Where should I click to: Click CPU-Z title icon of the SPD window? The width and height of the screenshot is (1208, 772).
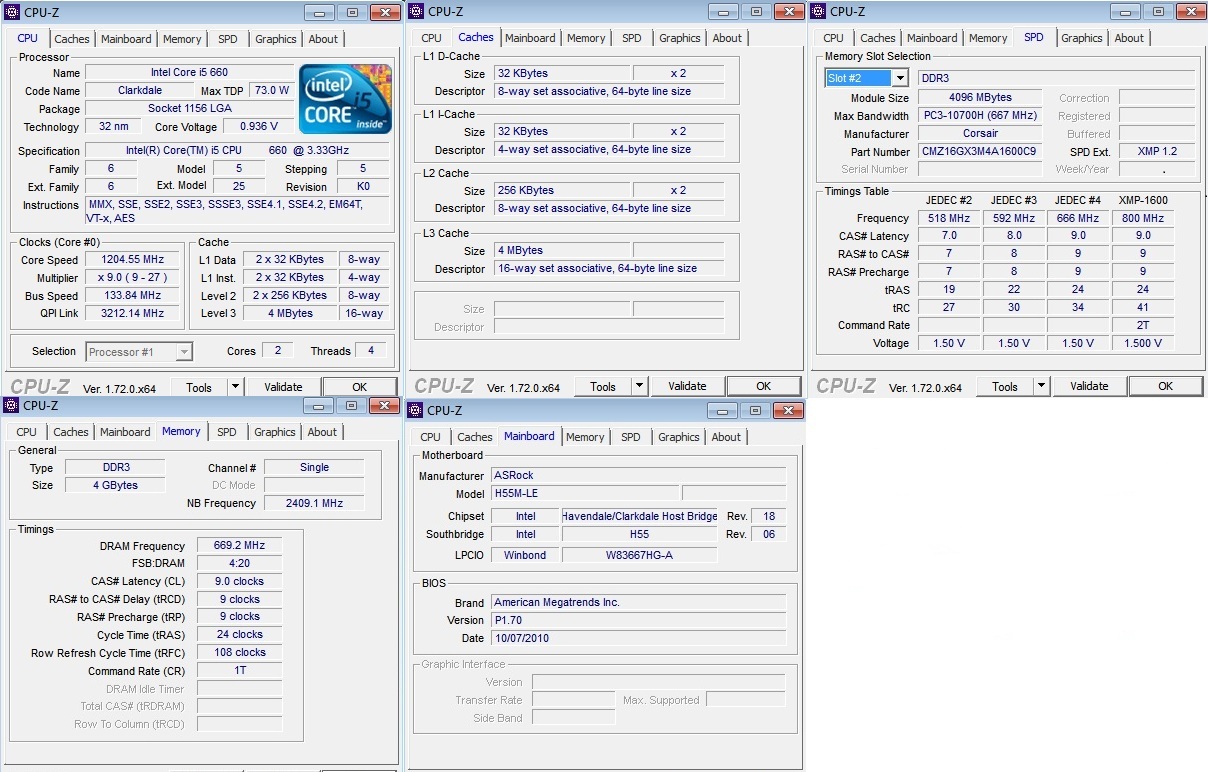[x=818, y=12]
